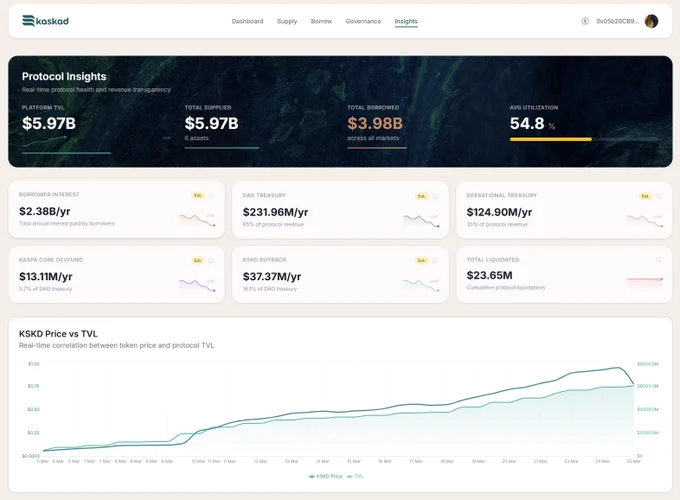
Task: Click the Est. badge on Borrower Interest card
Action: 198,196
